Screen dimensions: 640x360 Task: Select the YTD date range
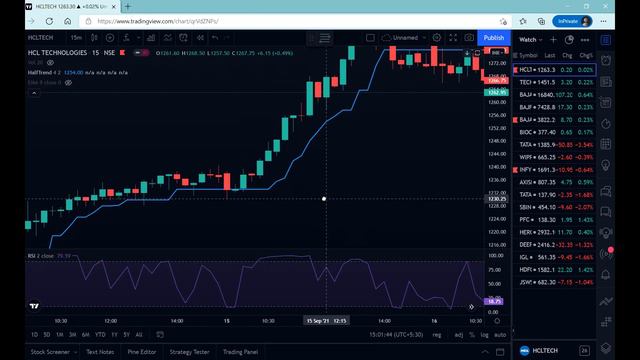pos(100,335)
